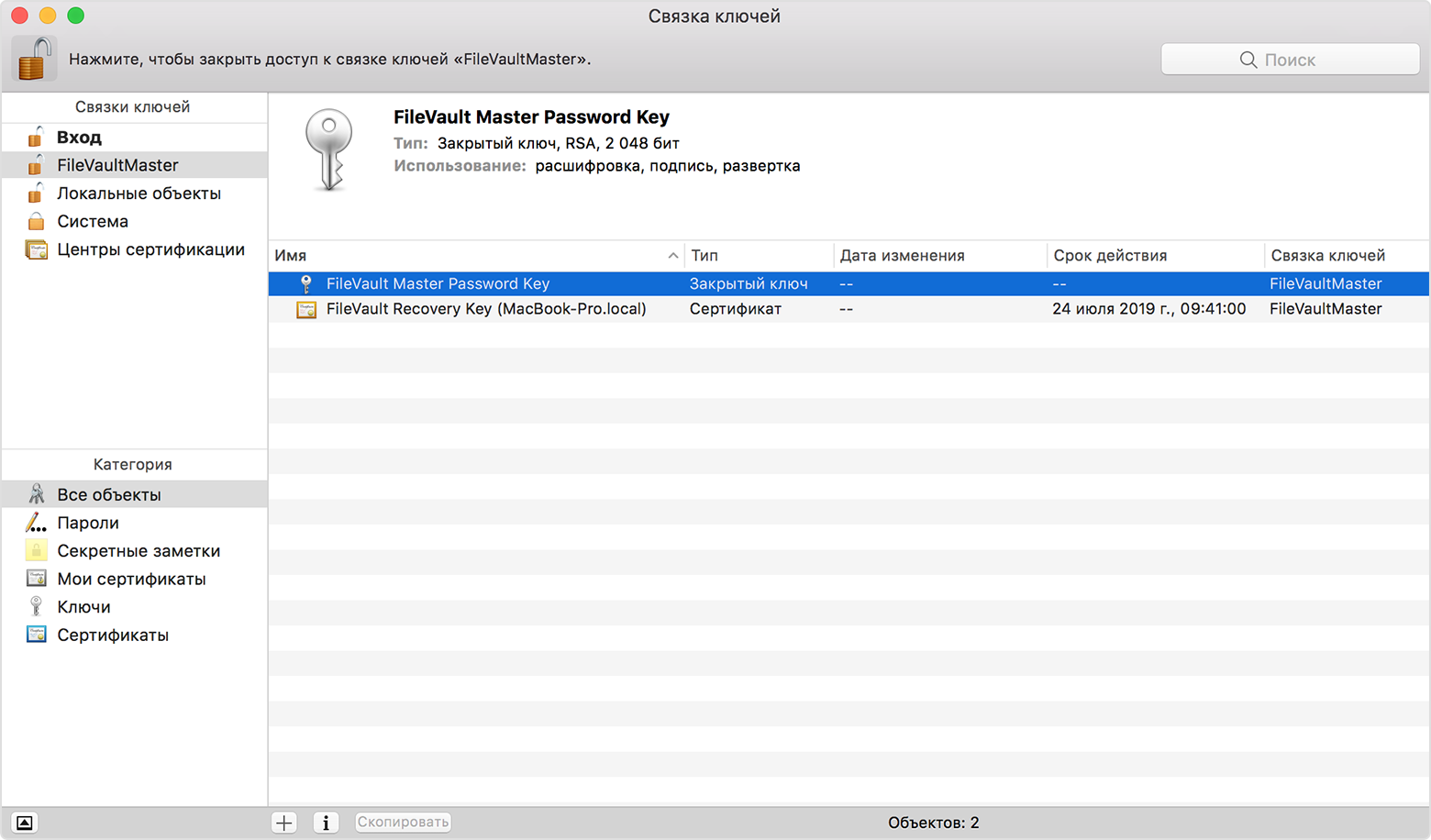Click the red close window button
The width and height of the screenshot is (1431, 840).
[x=19, y=16]
